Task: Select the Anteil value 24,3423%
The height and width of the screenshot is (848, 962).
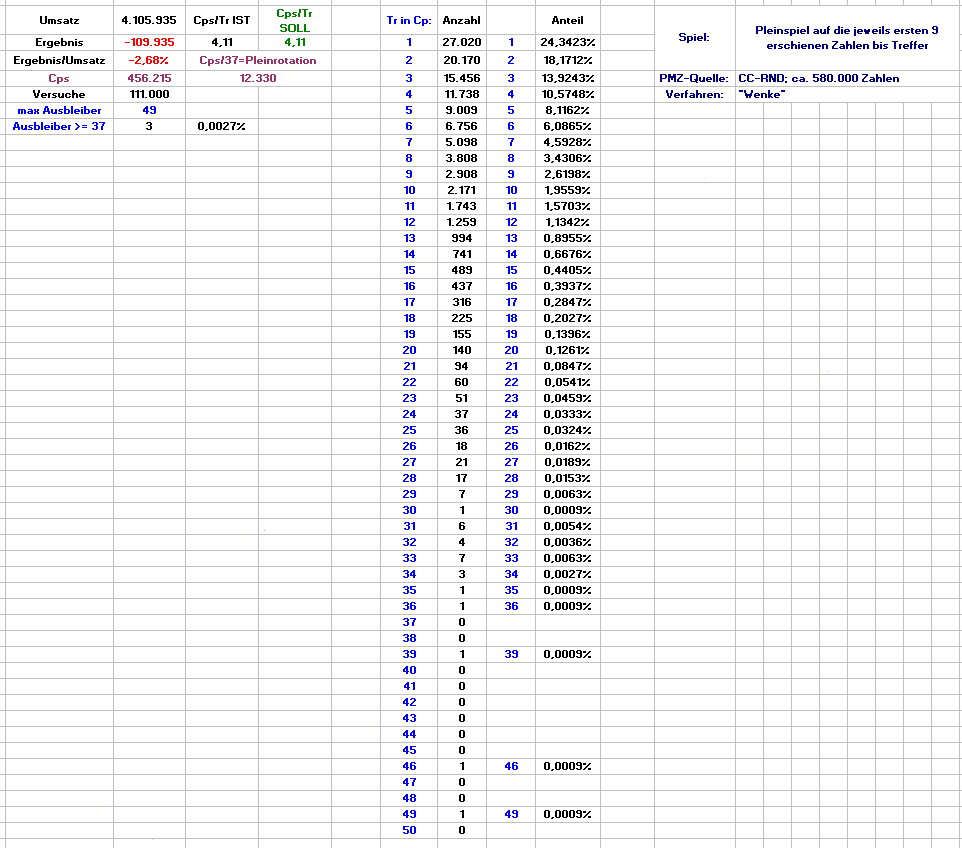Action: (x=568, y=42)
